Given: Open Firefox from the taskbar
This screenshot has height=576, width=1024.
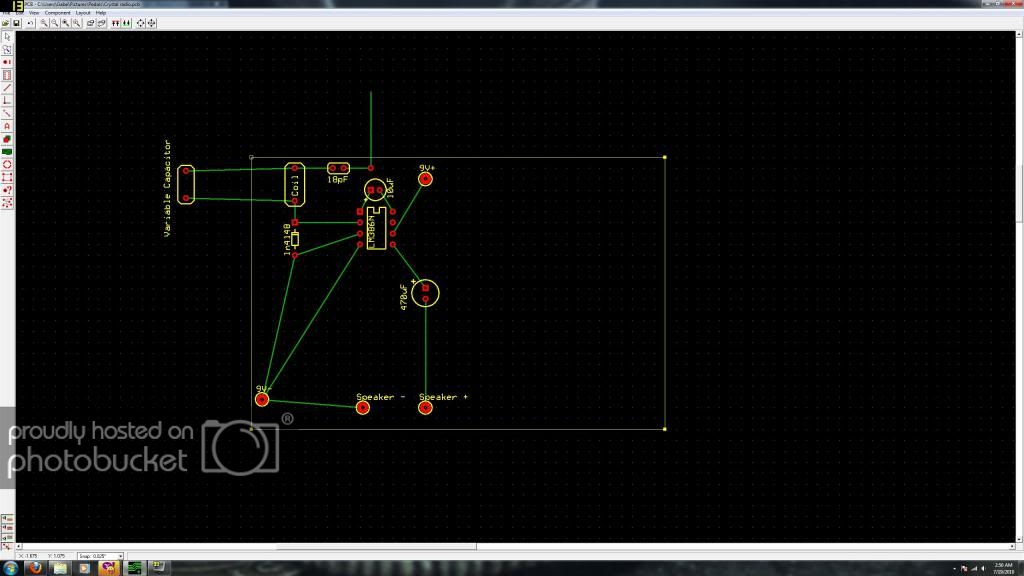Looking at the screenshot, I should (35, 568).
